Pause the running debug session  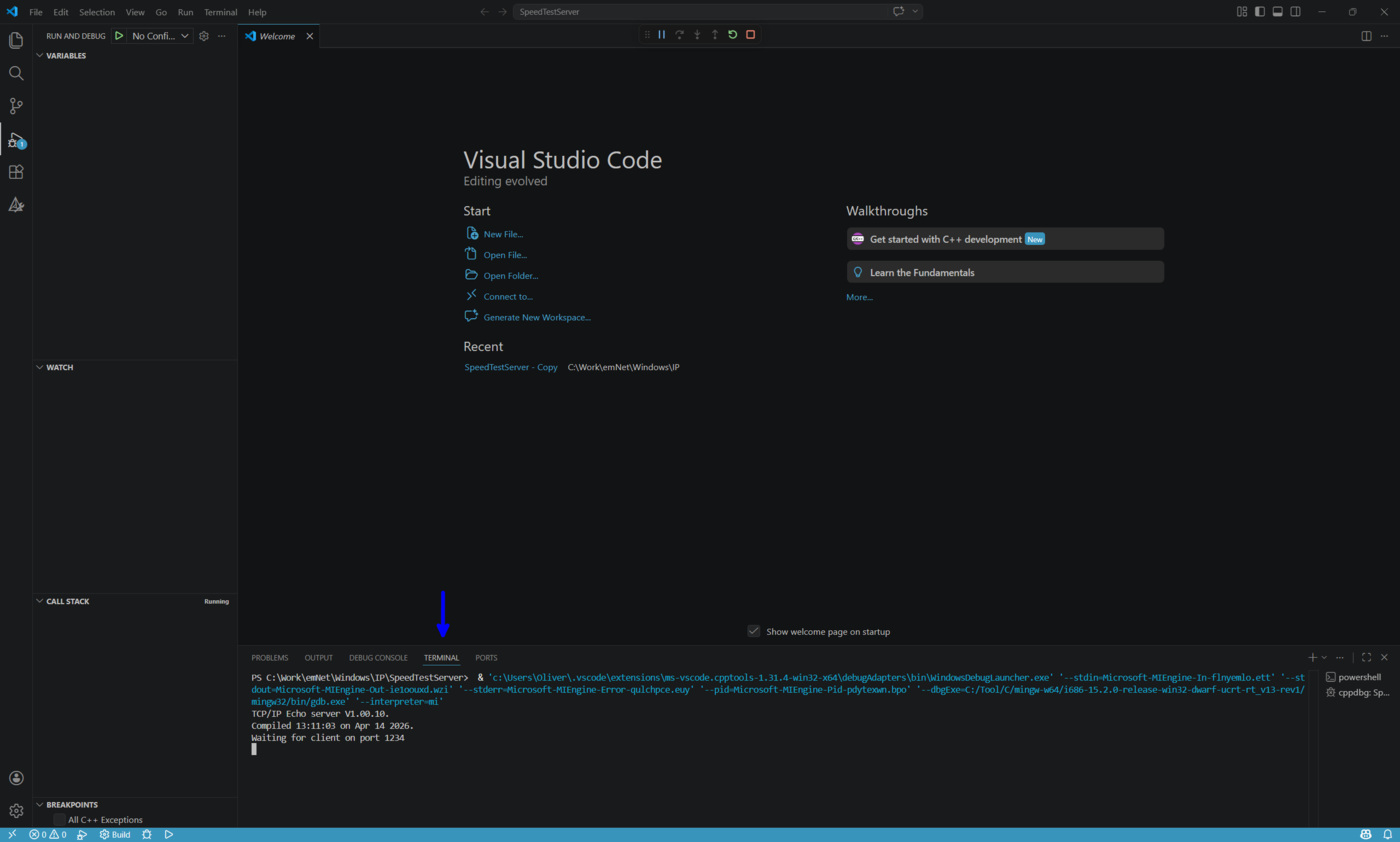pyautogui.click(x=662, y=34)
